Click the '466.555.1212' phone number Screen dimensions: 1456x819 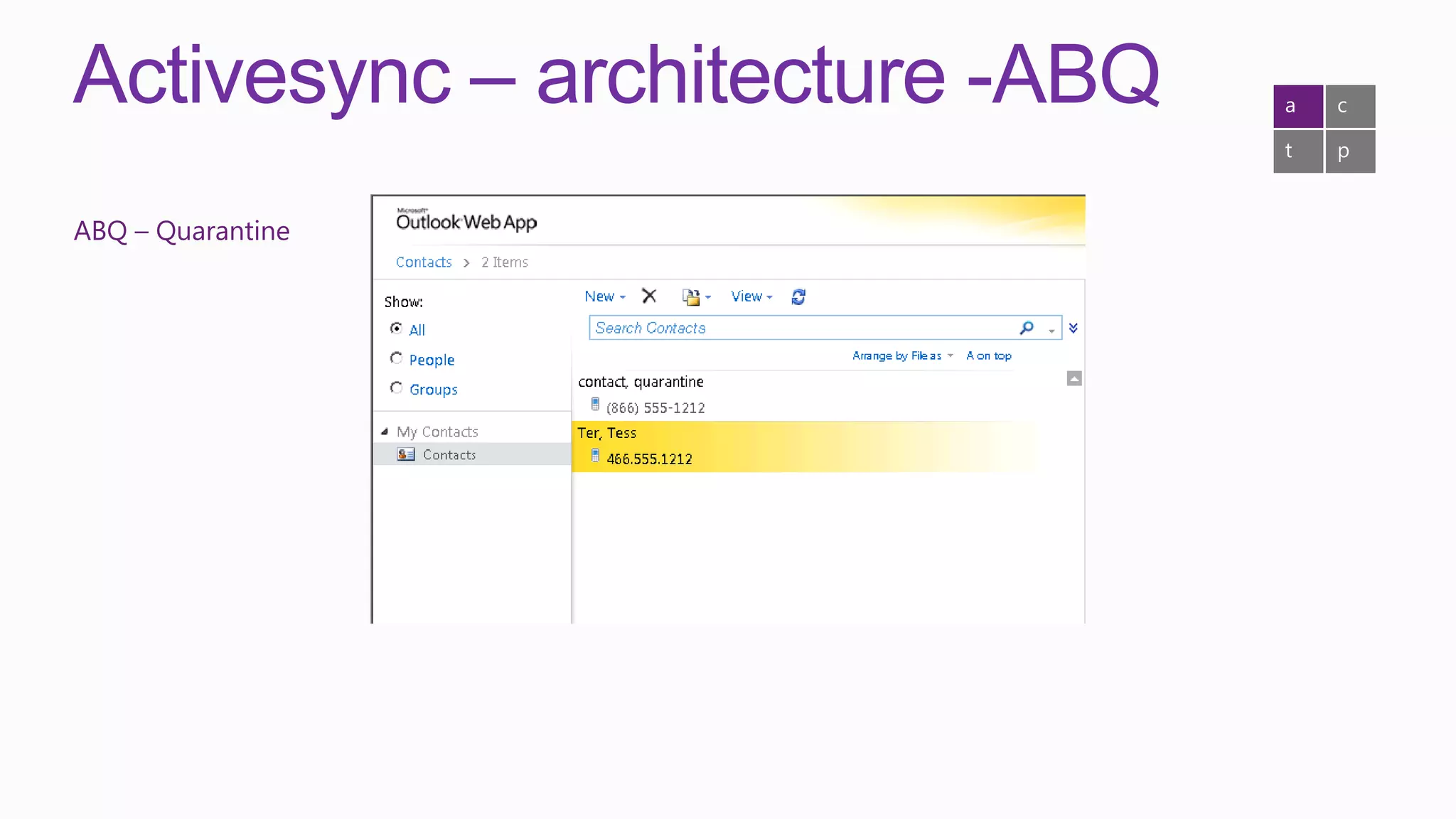click(x=649, y=459)
